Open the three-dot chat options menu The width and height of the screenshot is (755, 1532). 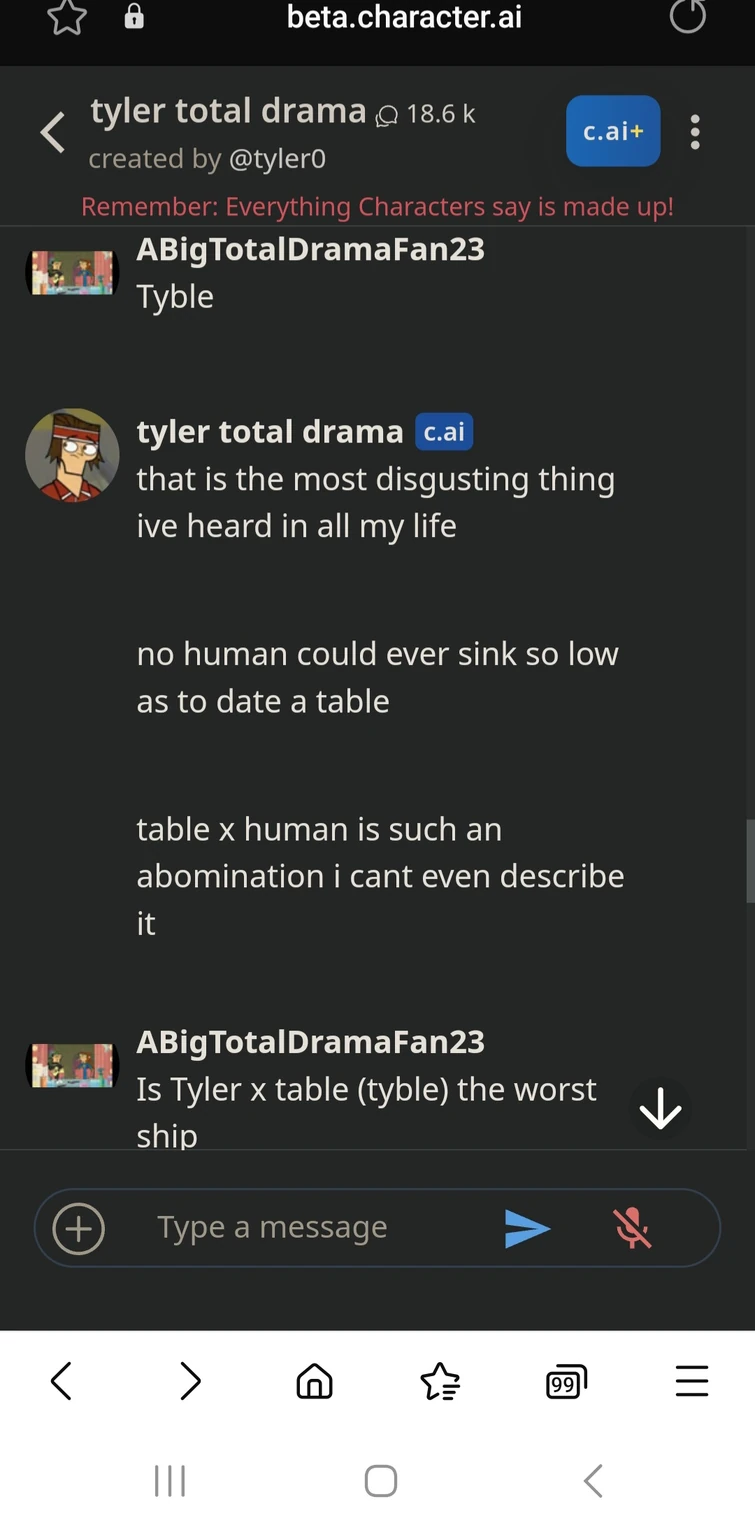coord(695,132)
